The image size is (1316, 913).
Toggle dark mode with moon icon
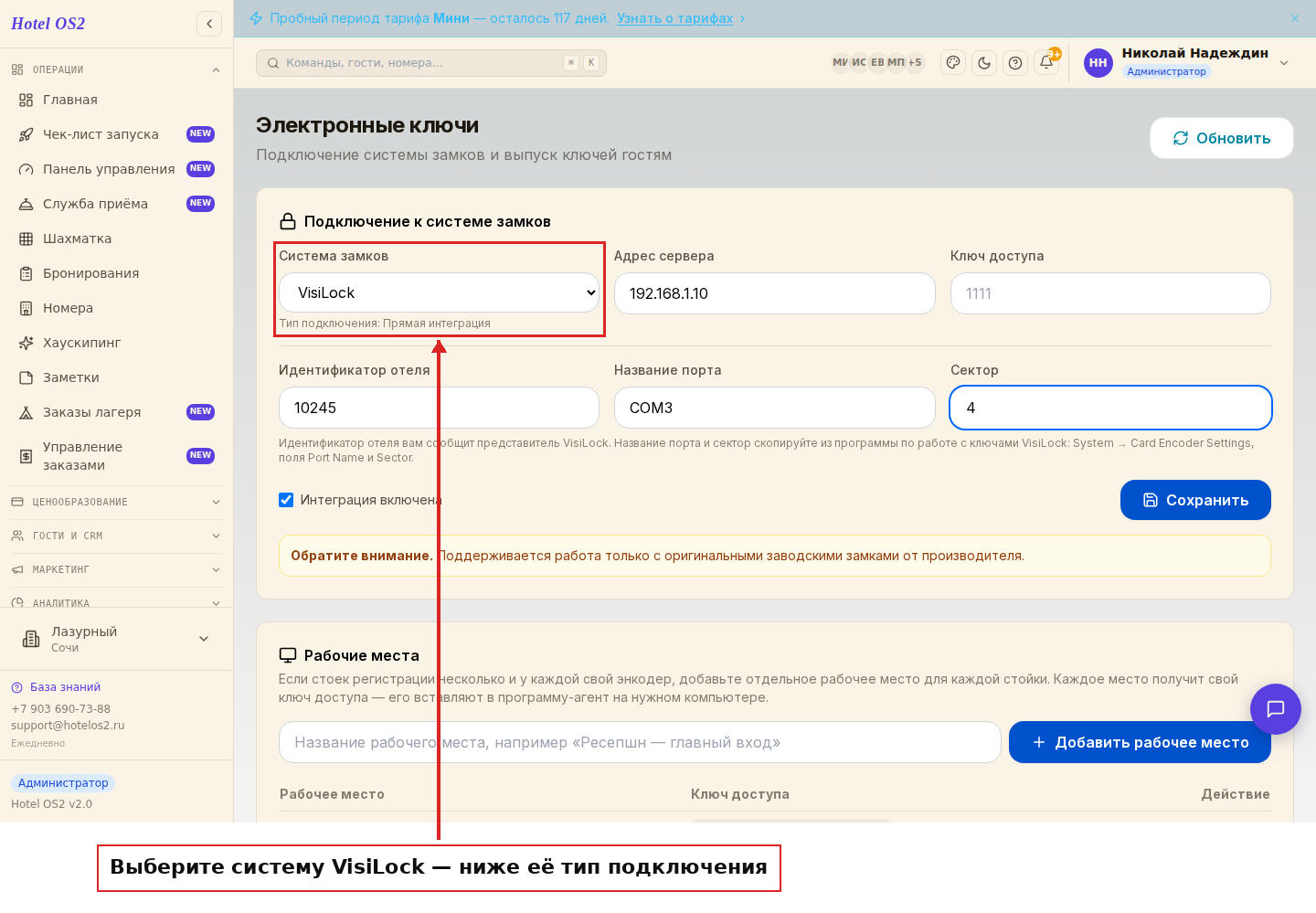(984, 63)
